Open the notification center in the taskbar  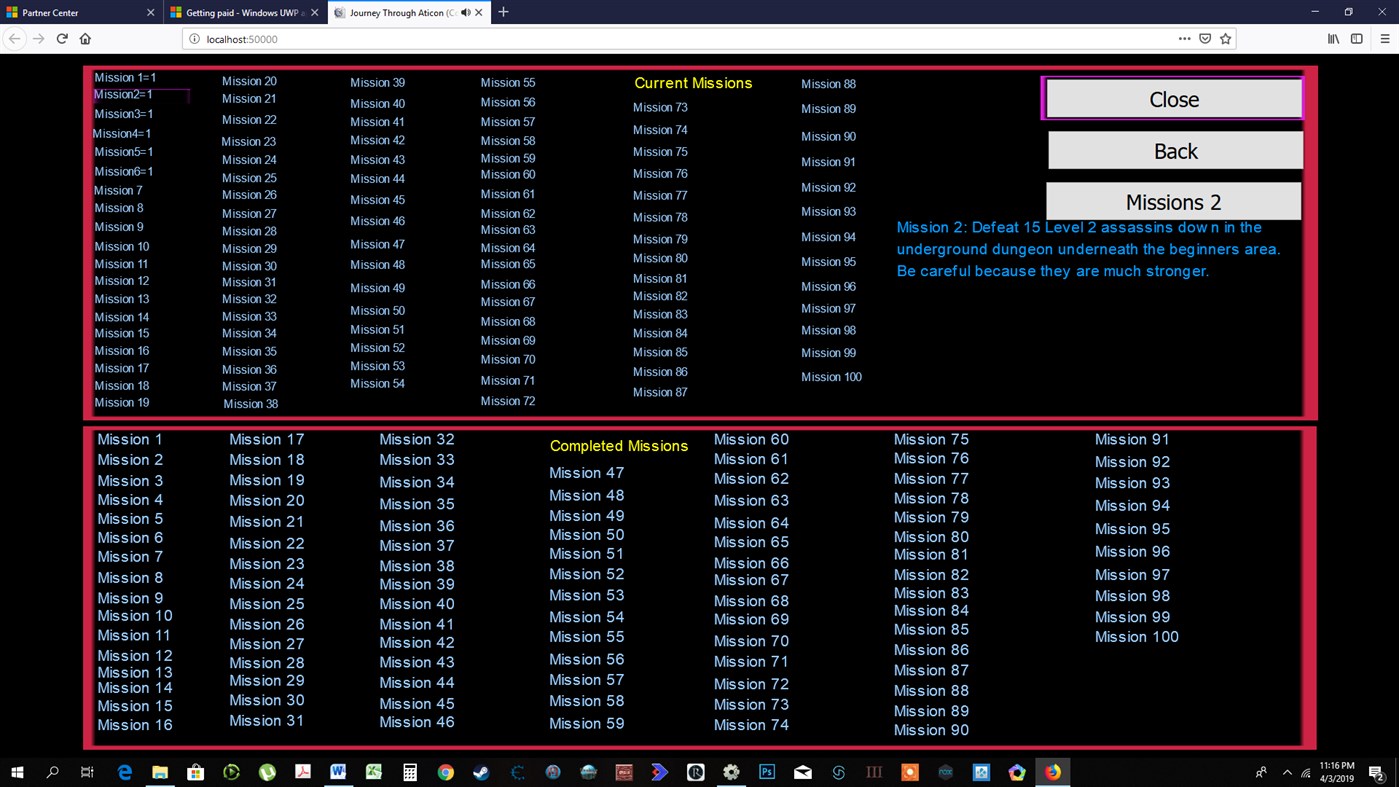coord(1376,772)
